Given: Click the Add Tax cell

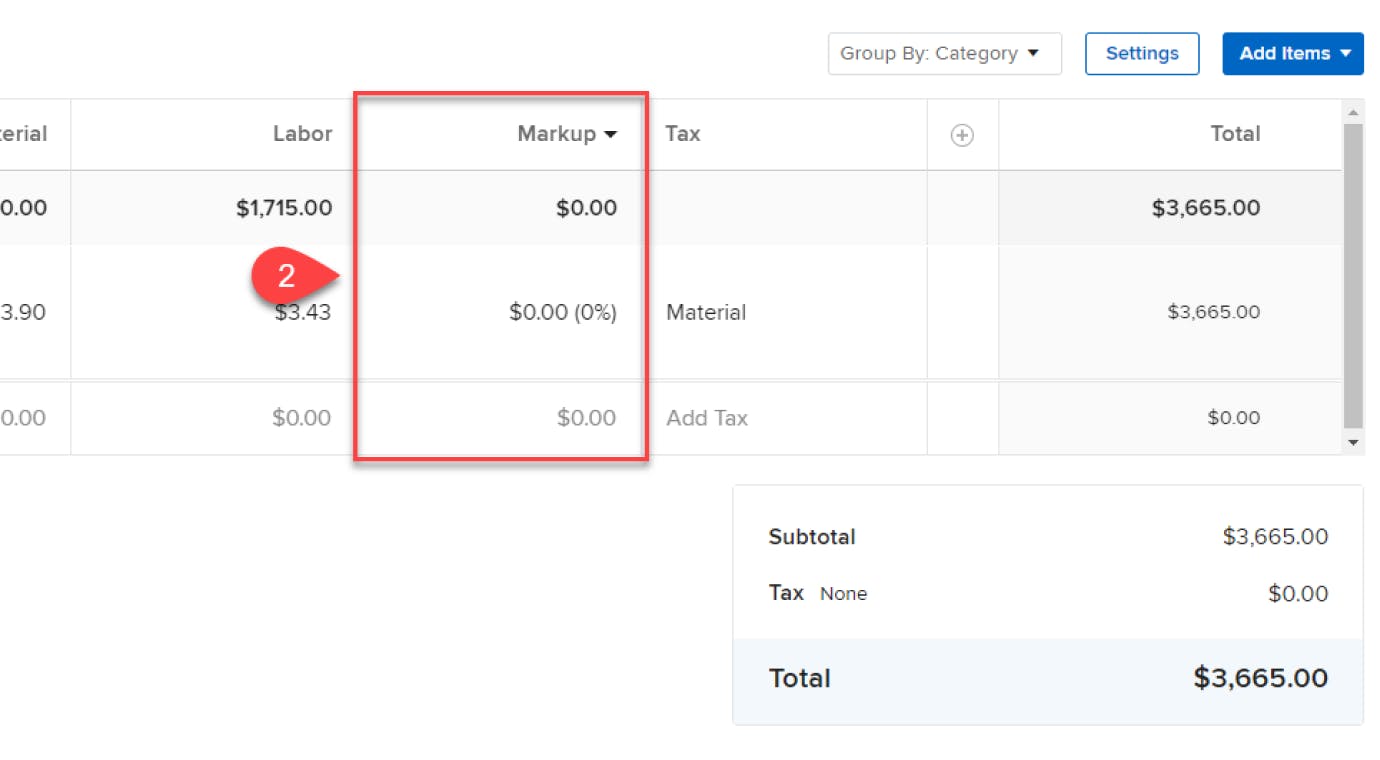Looking at the screenshot, I should [x=707, y=418].
